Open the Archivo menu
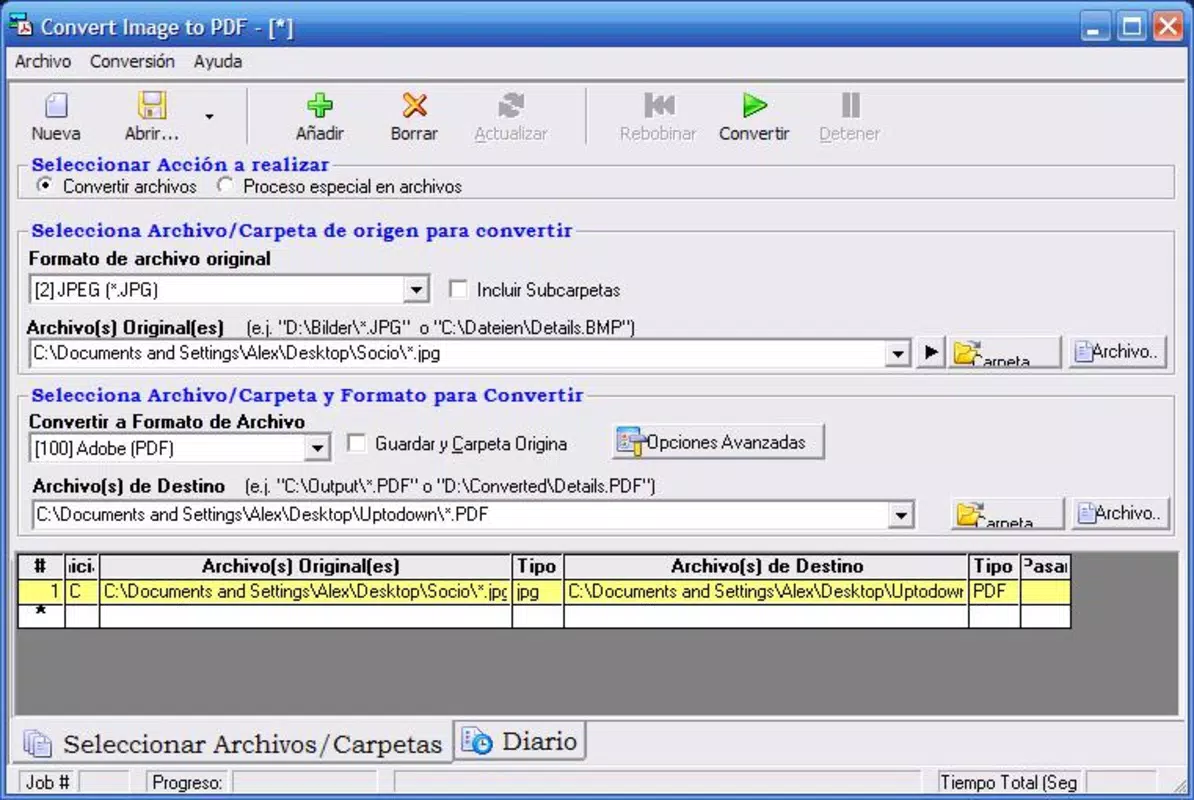Image resolution: width=1194 pixels, height=800 pixels. 43,62
